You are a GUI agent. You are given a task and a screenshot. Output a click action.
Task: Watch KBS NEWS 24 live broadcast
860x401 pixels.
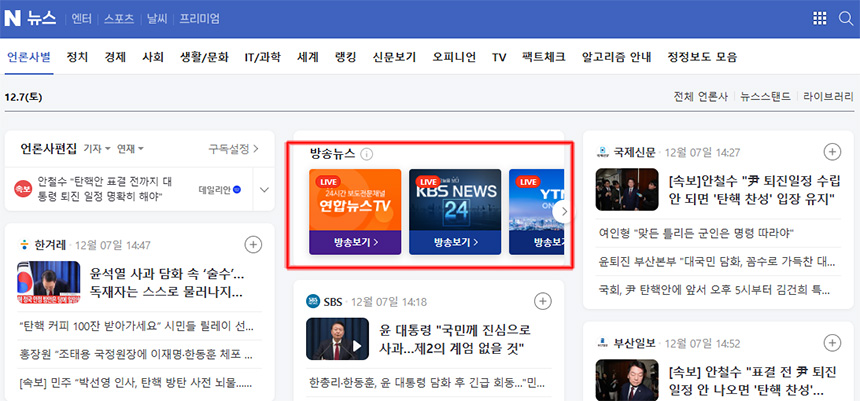pos(455,212)
